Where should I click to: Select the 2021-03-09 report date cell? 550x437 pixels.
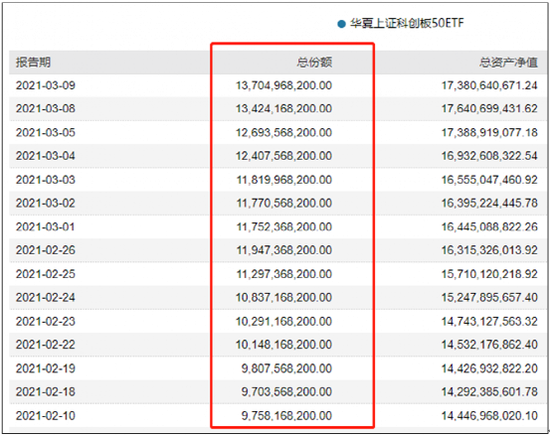click(46, 85)
